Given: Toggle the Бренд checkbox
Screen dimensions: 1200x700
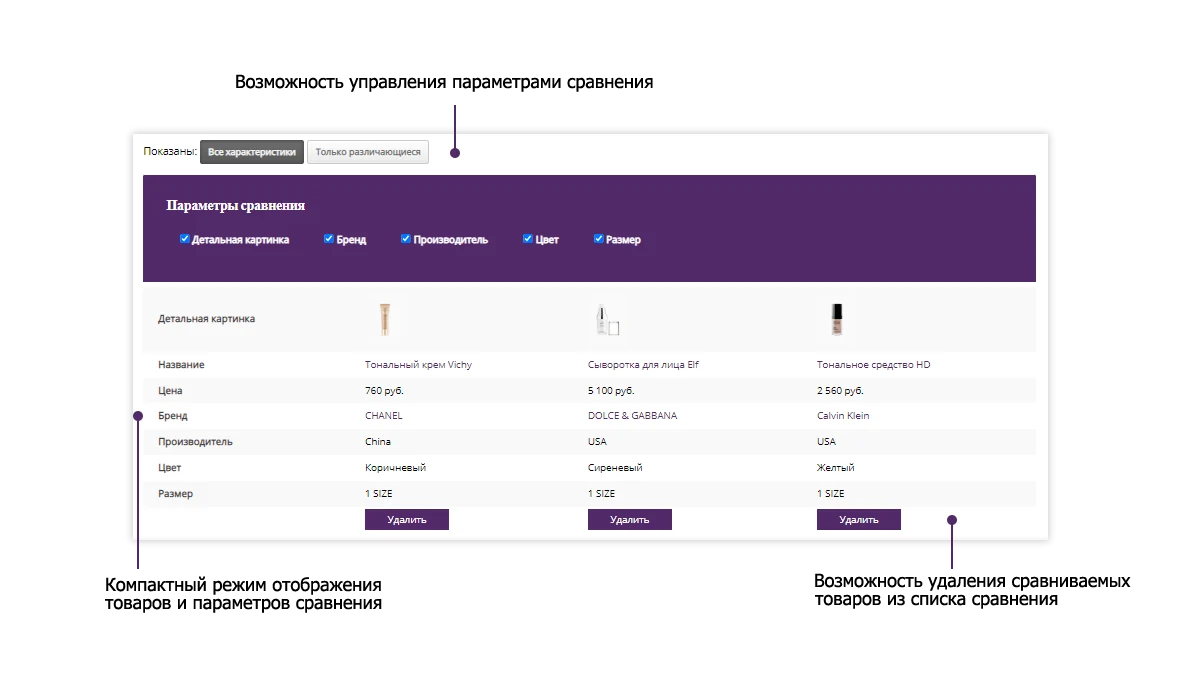Looking at the screenshot, I should coord(329,239).
